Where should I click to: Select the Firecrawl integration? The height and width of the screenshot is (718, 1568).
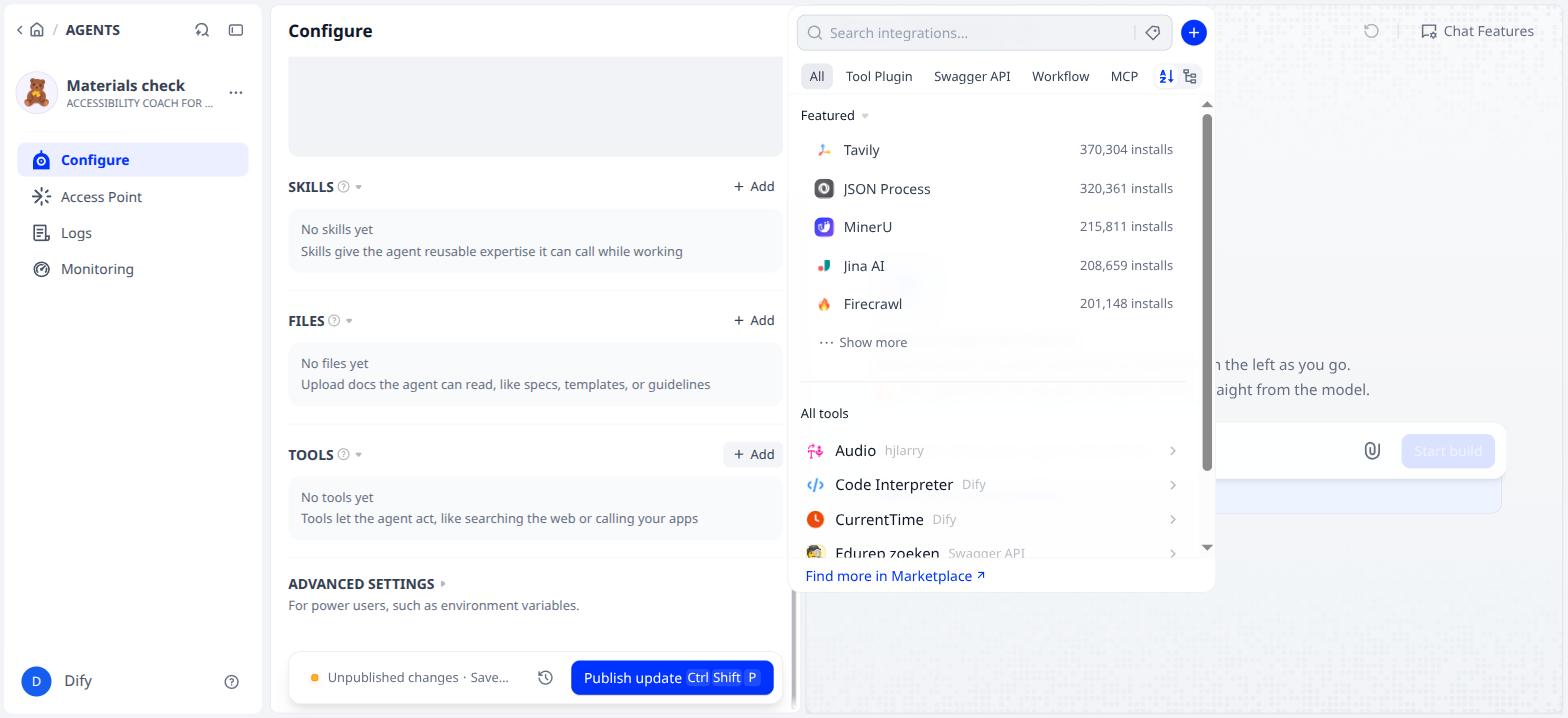994,304
